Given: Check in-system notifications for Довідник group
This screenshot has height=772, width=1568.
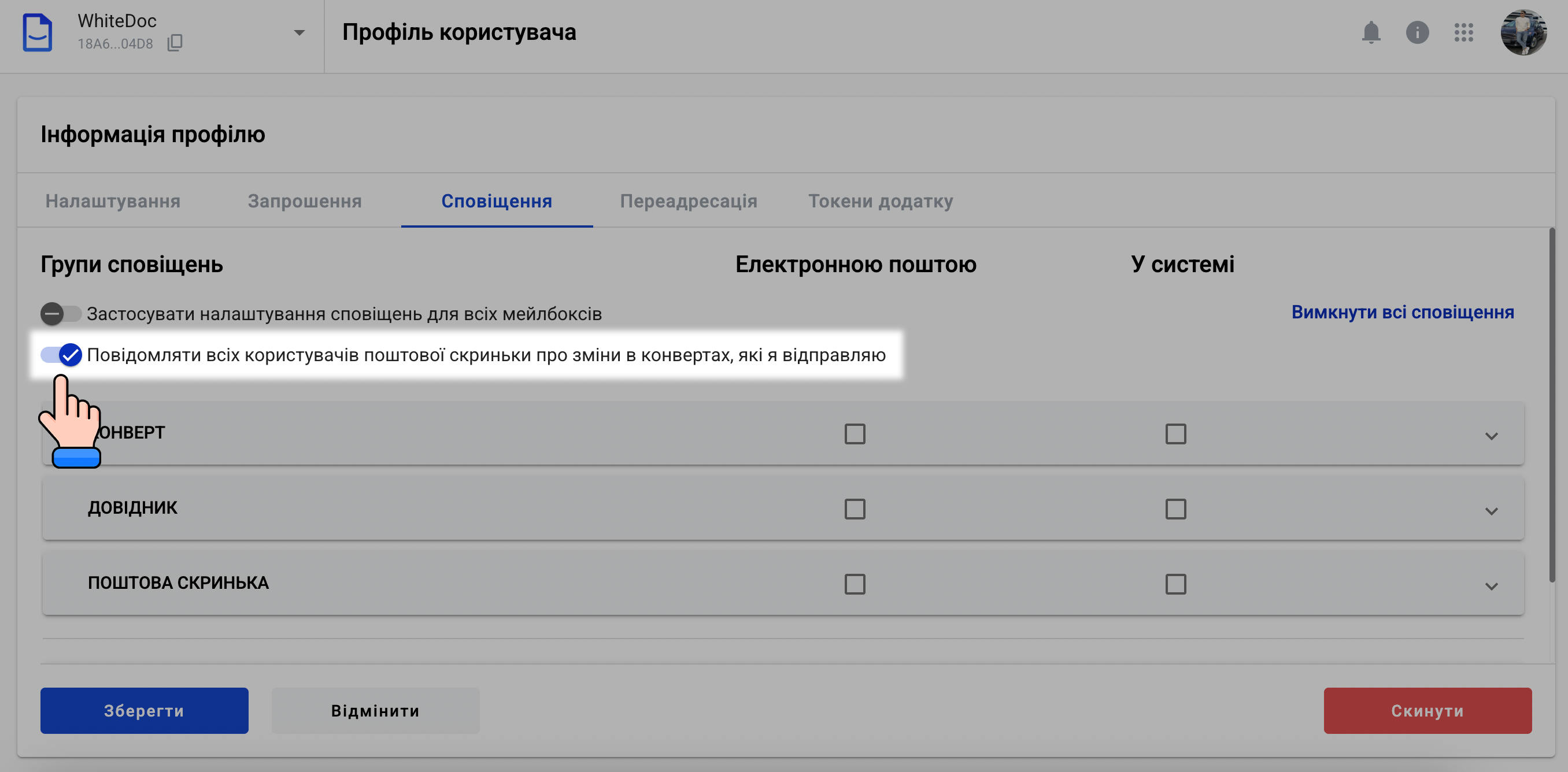Looking at the screenshot, I should pos(1175,509).
